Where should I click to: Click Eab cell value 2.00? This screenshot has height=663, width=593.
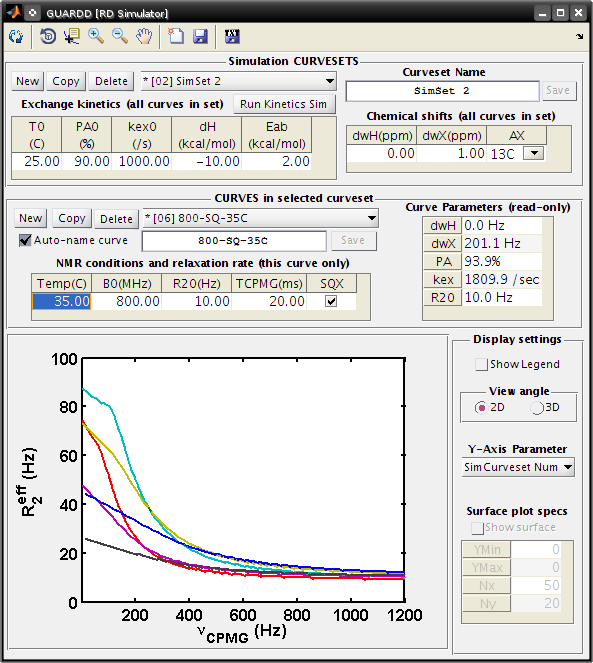coord(277,161)
